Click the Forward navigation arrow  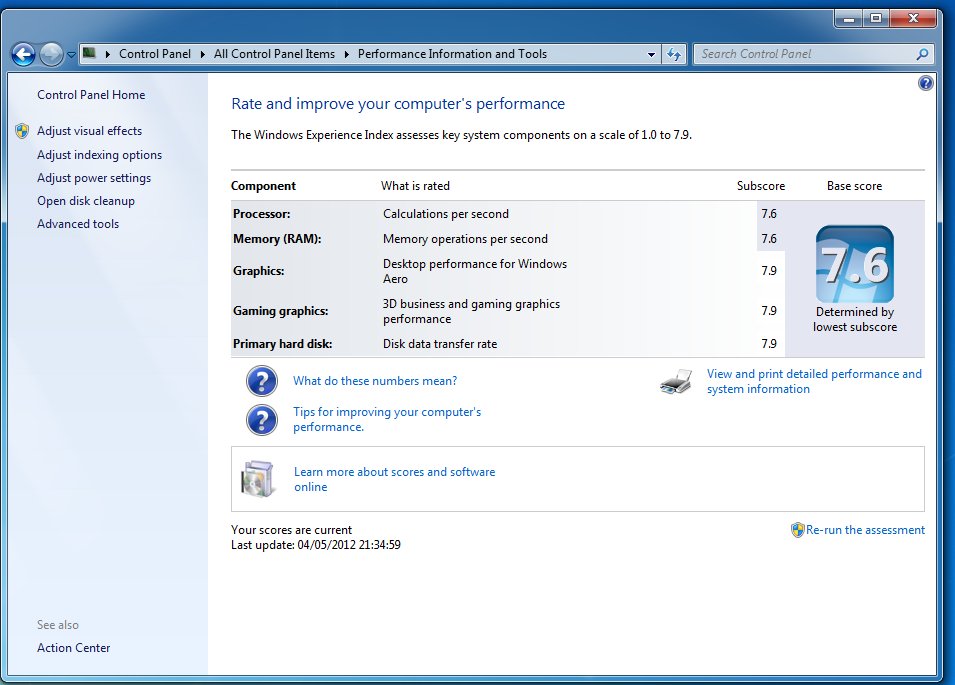[x=51, y=54]
